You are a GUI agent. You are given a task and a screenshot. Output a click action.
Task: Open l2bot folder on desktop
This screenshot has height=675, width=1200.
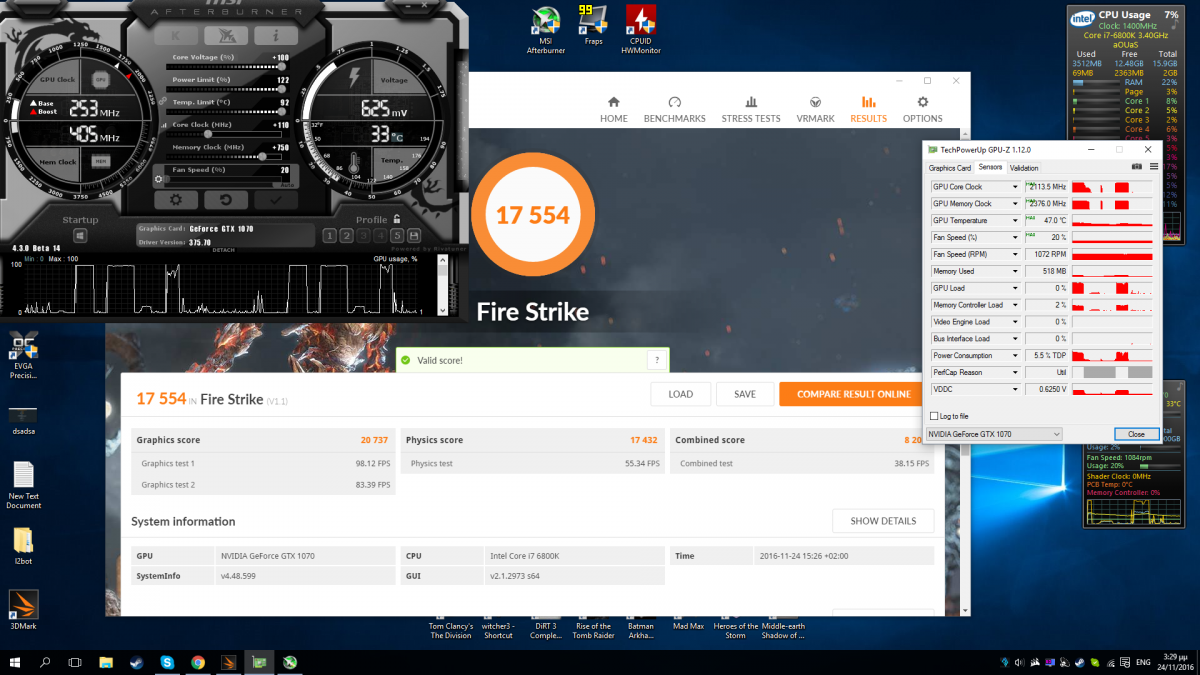coord(23,548)
